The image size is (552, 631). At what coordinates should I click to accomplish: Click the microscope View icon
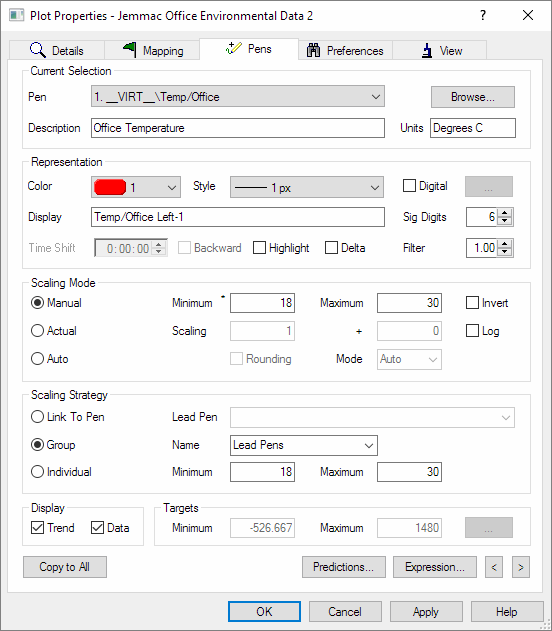point(427,51)
